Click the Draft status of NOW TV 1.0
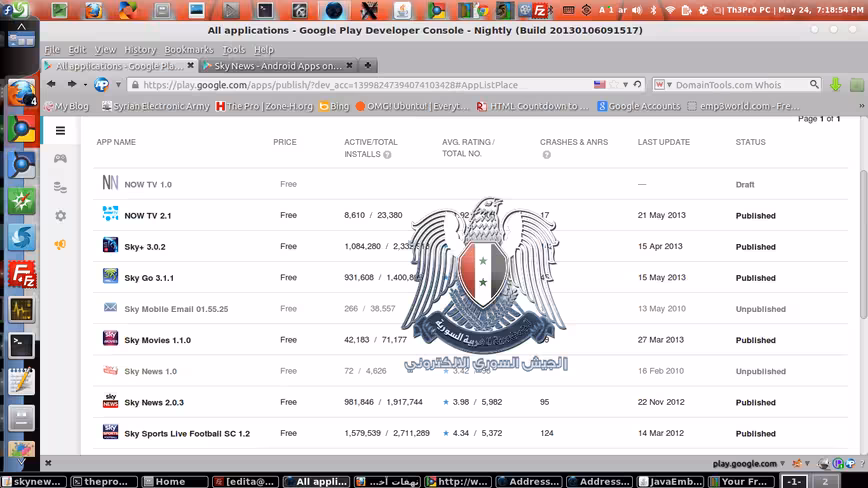This screenshot has width=868, height=488. tap(745, 185)
